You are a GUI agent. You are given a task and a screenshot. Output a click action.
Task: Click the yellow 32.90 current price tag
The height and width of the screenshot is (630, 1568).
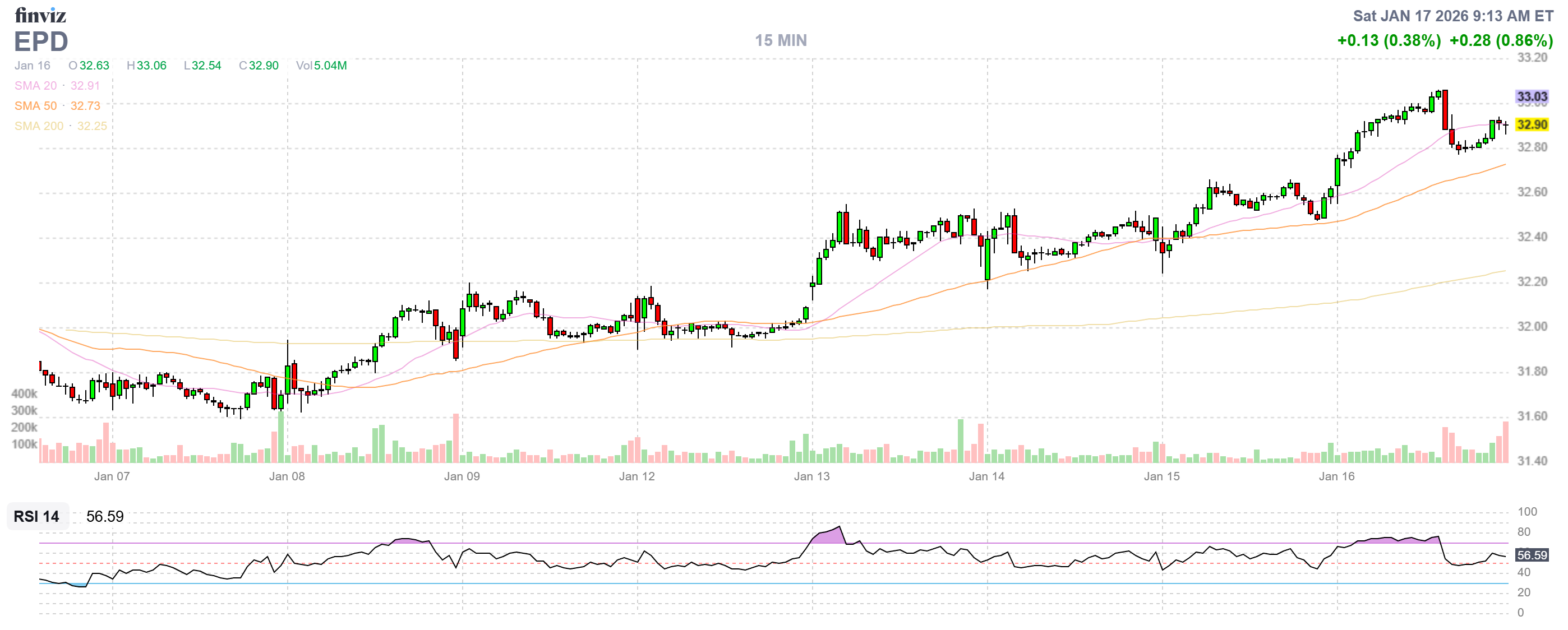[1532, 124]
